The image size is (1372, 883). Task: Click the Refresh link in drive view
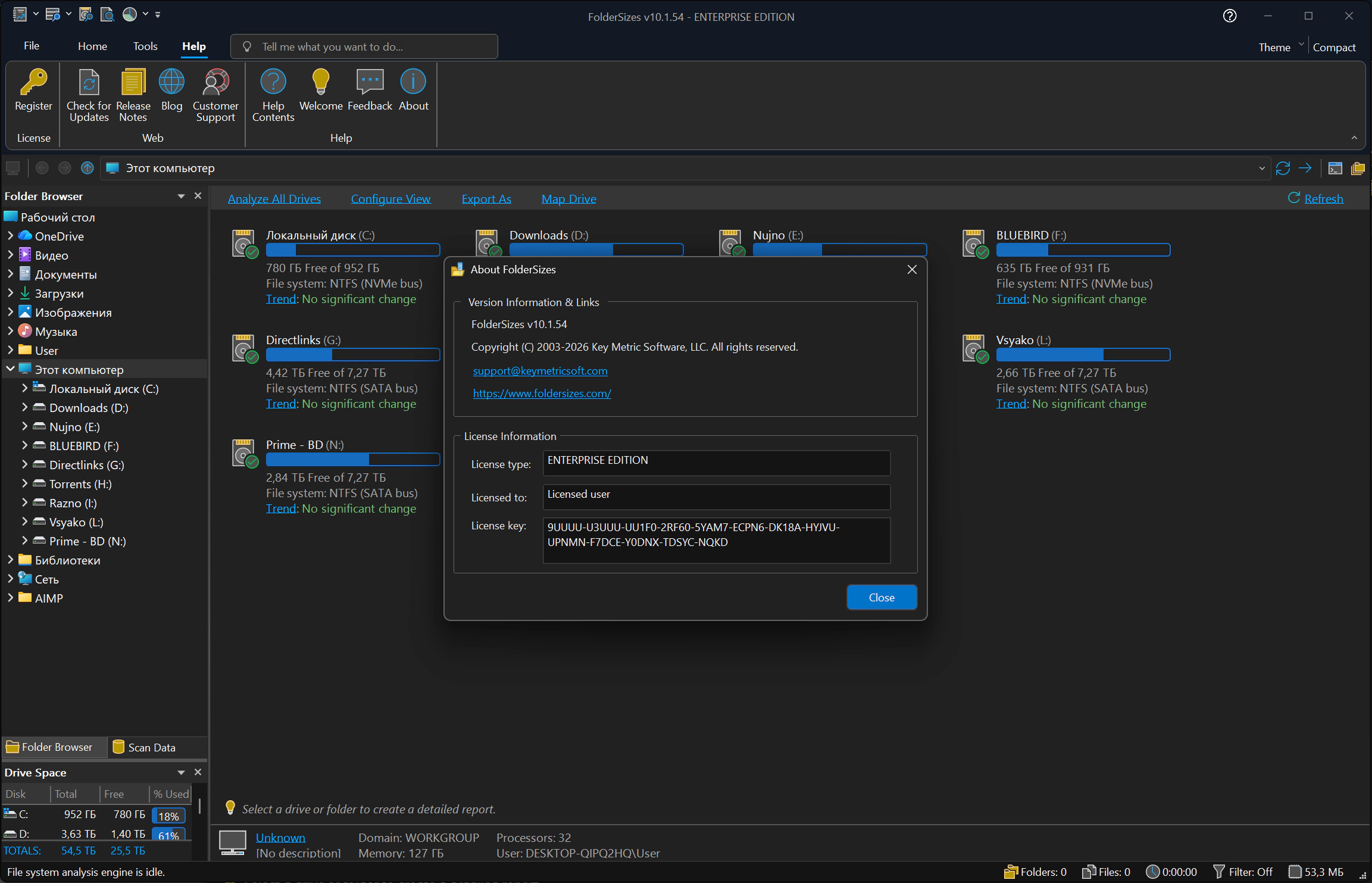point(1323,199)
